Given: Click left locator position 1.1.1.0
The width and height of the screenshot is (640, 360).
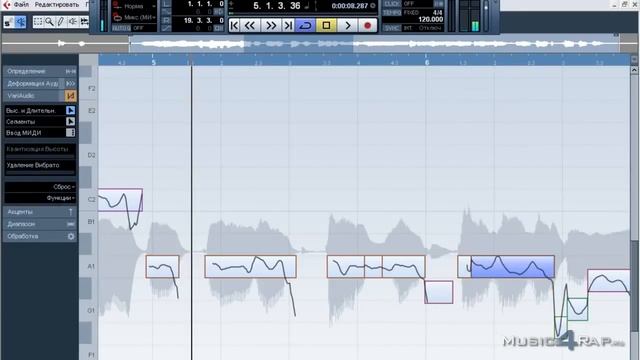Looking at the screenshot, I should (x=205, y=4).
